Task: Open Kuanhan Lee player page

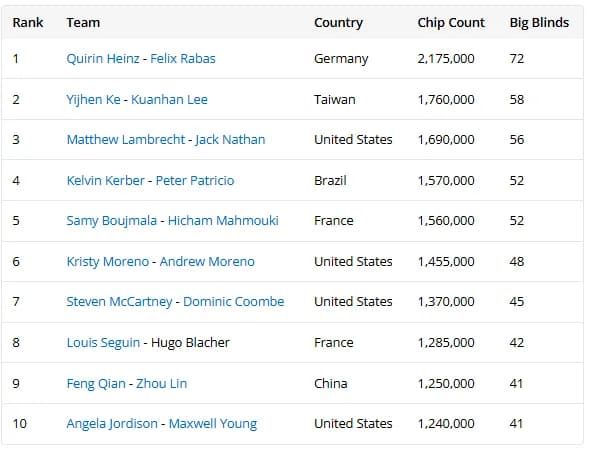Action: 169,100
